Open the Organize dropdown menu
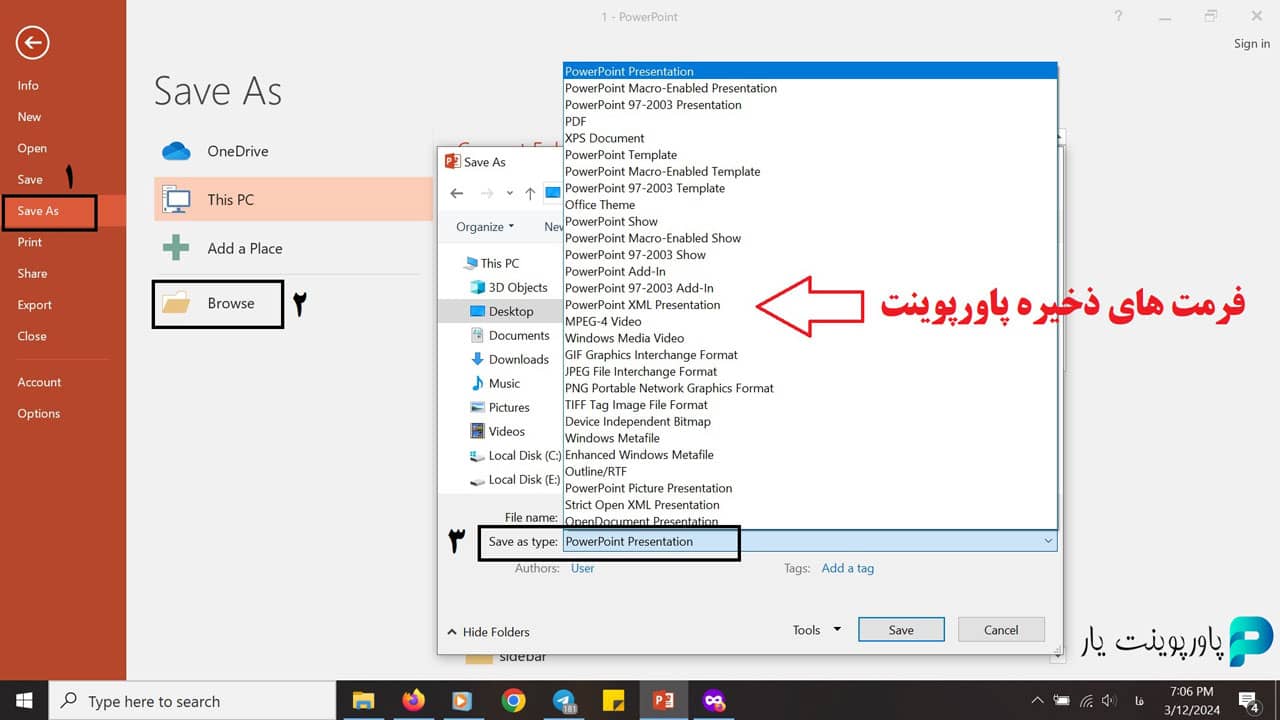Screen dimensions: 1280x720 pyautogui.click(x=485, y=227)
